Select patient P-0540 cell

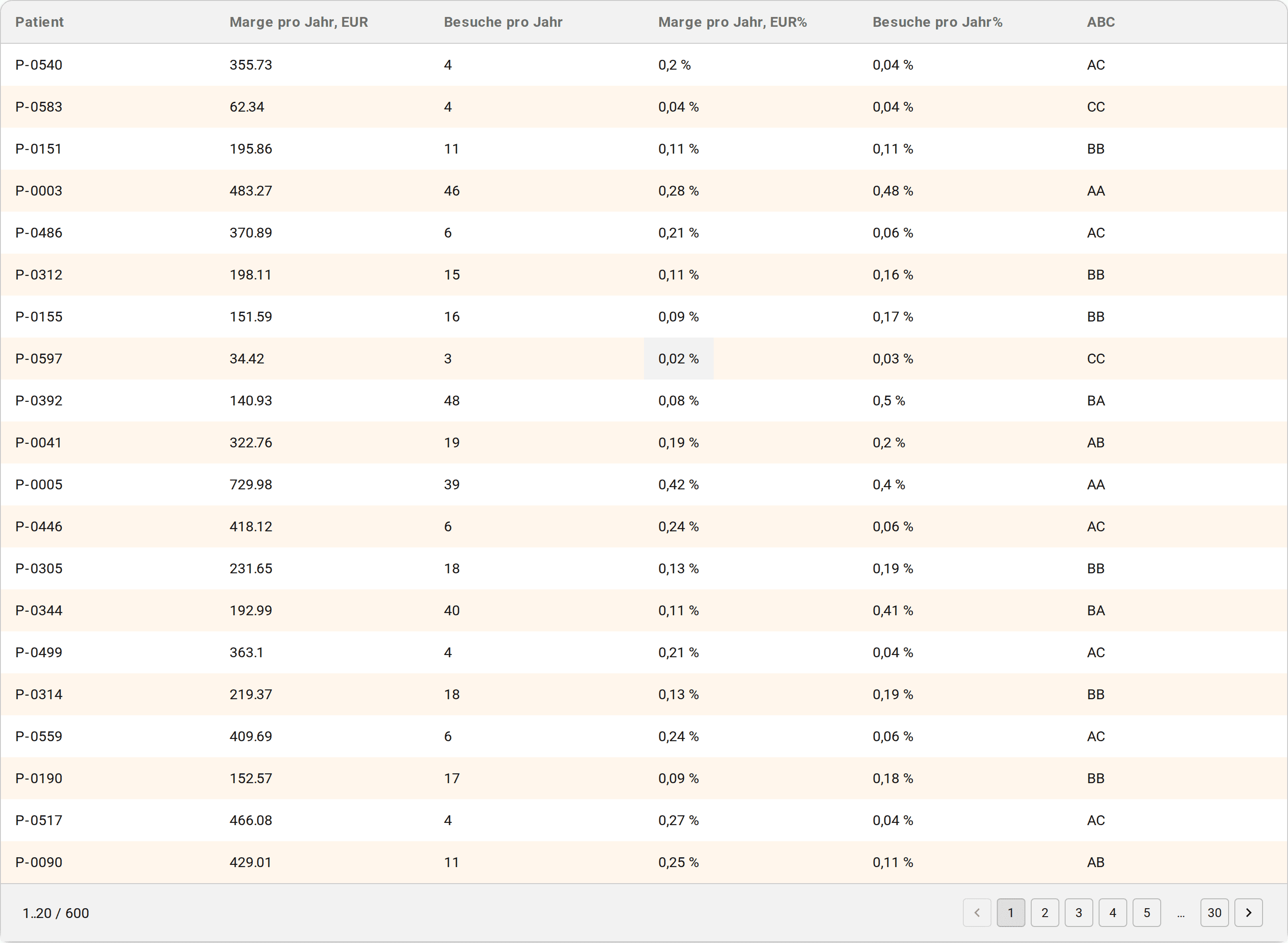click(x=39, y=65)
